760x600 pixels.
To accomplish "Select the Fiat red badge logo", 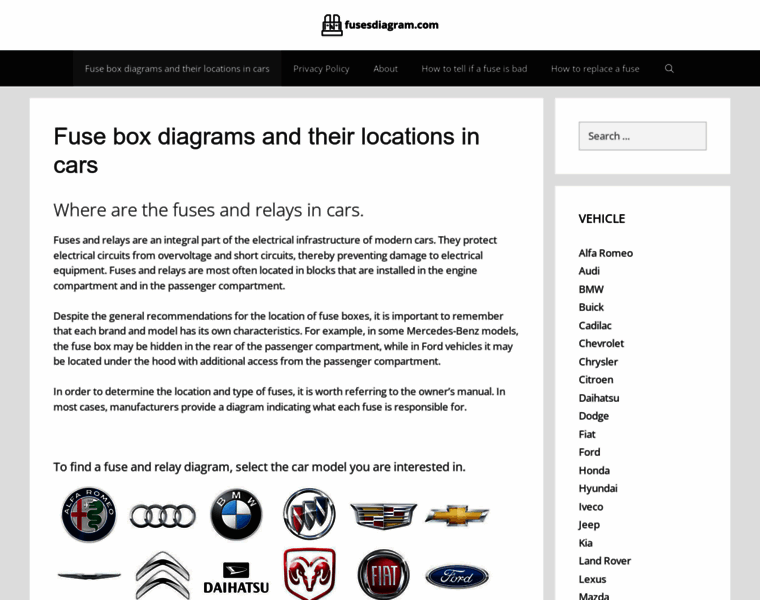I will (x=383, y=575).
